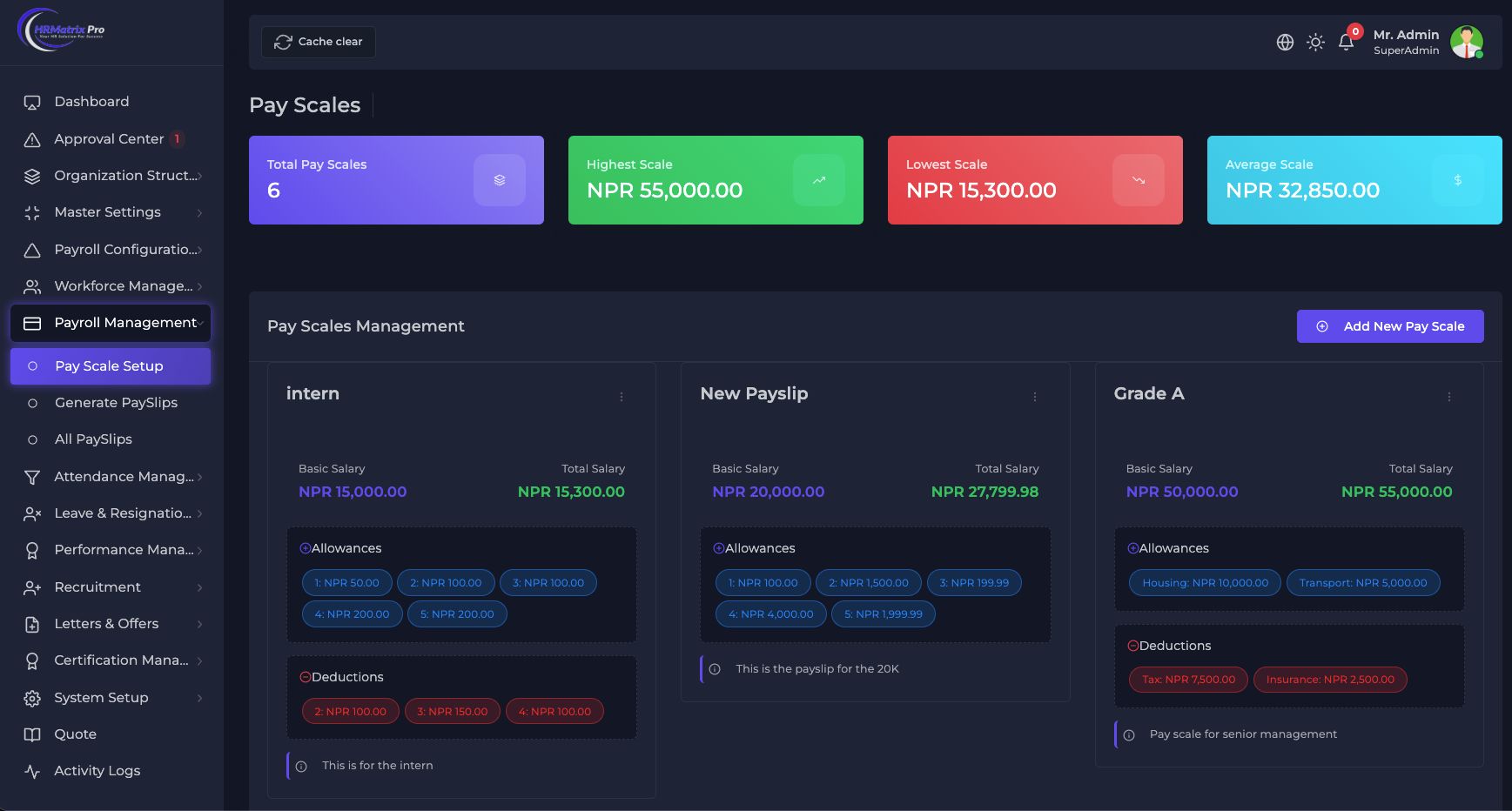Viewport: 1512px width, 811px height.
Task: Click the Mr. Admin profile avatar
Action: point(1467,42)
